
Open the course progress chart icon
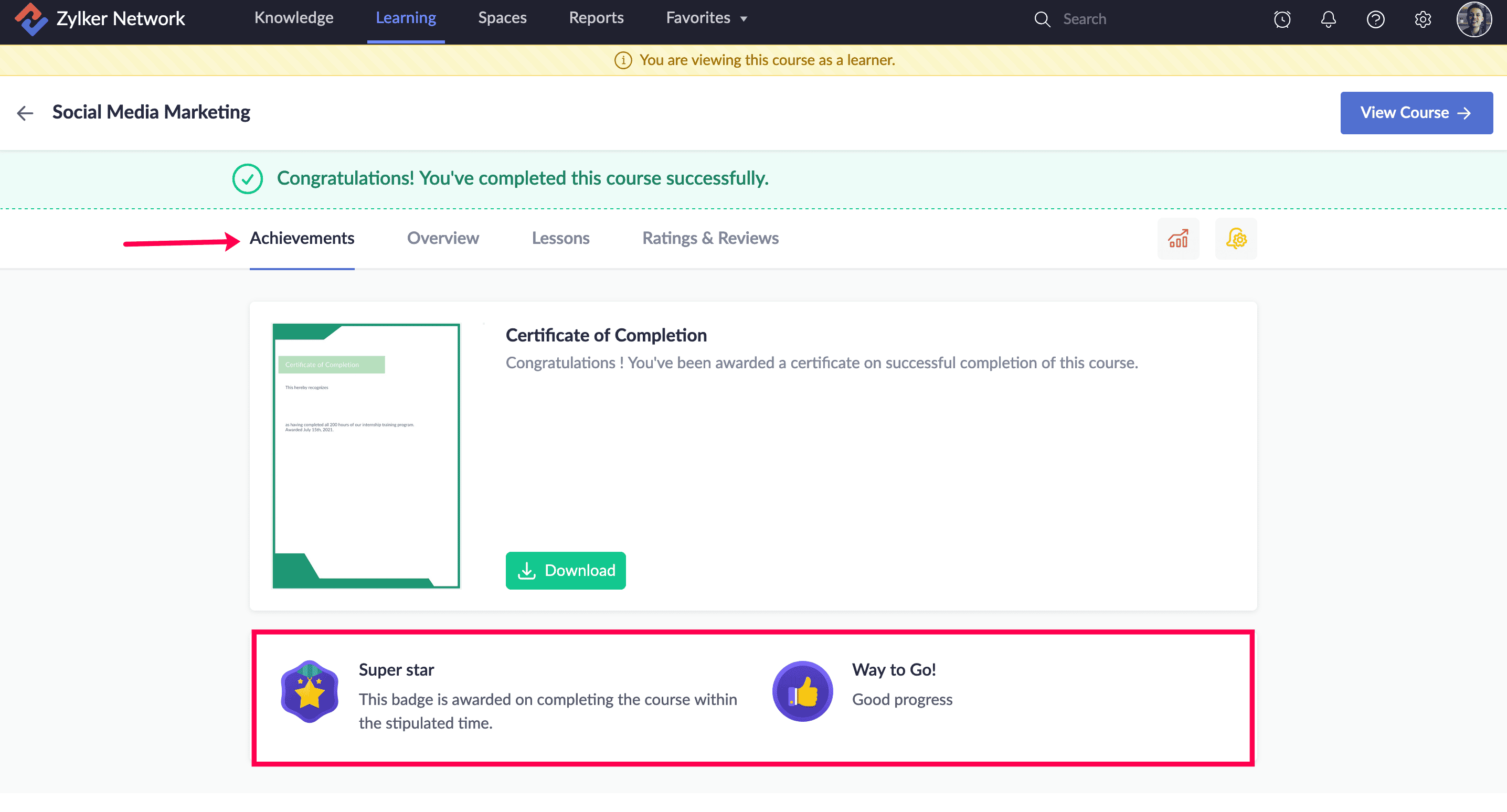(x=1177, y=239)
